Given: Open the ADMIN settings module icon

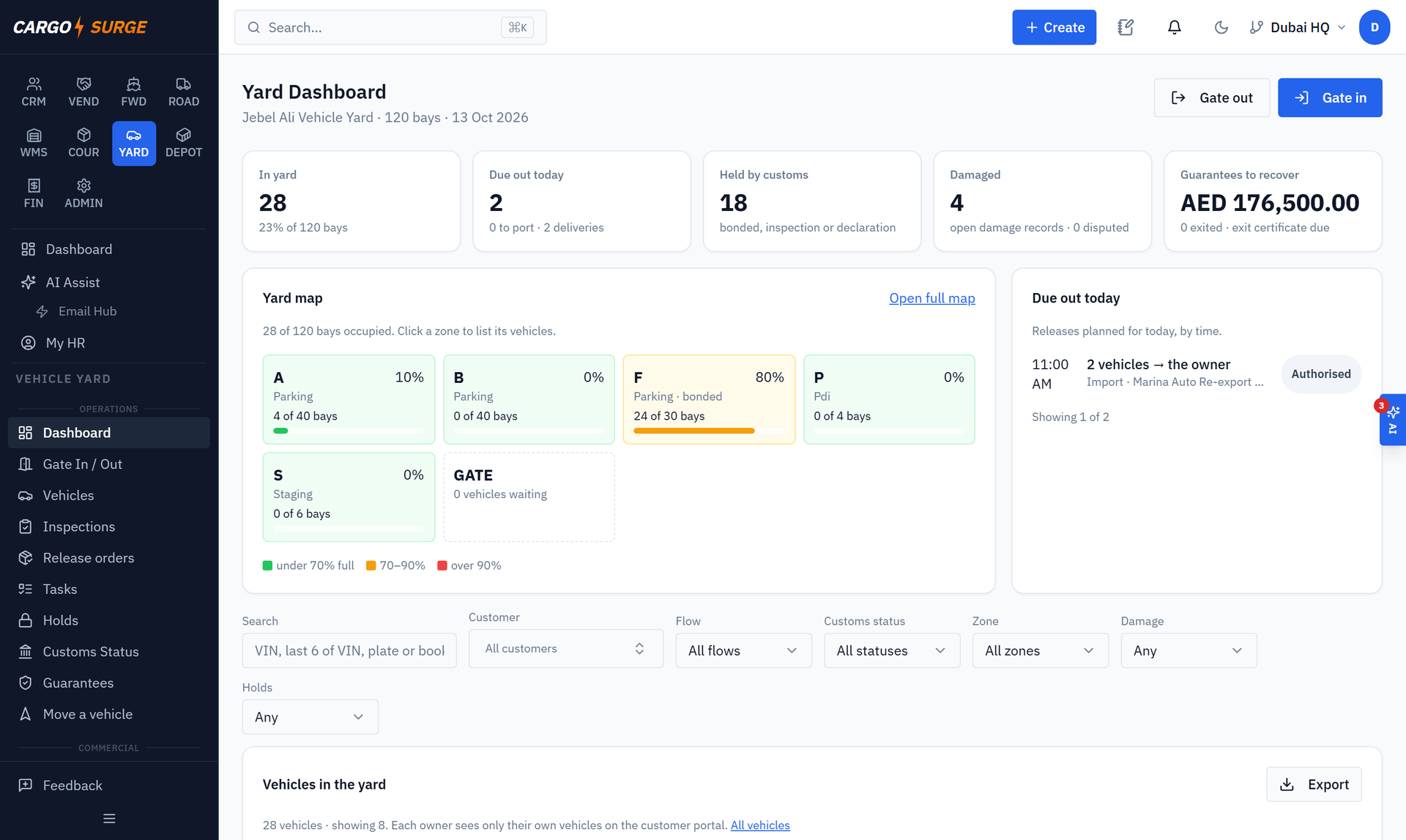Looking at the screenshot, I should coord(83,193).
